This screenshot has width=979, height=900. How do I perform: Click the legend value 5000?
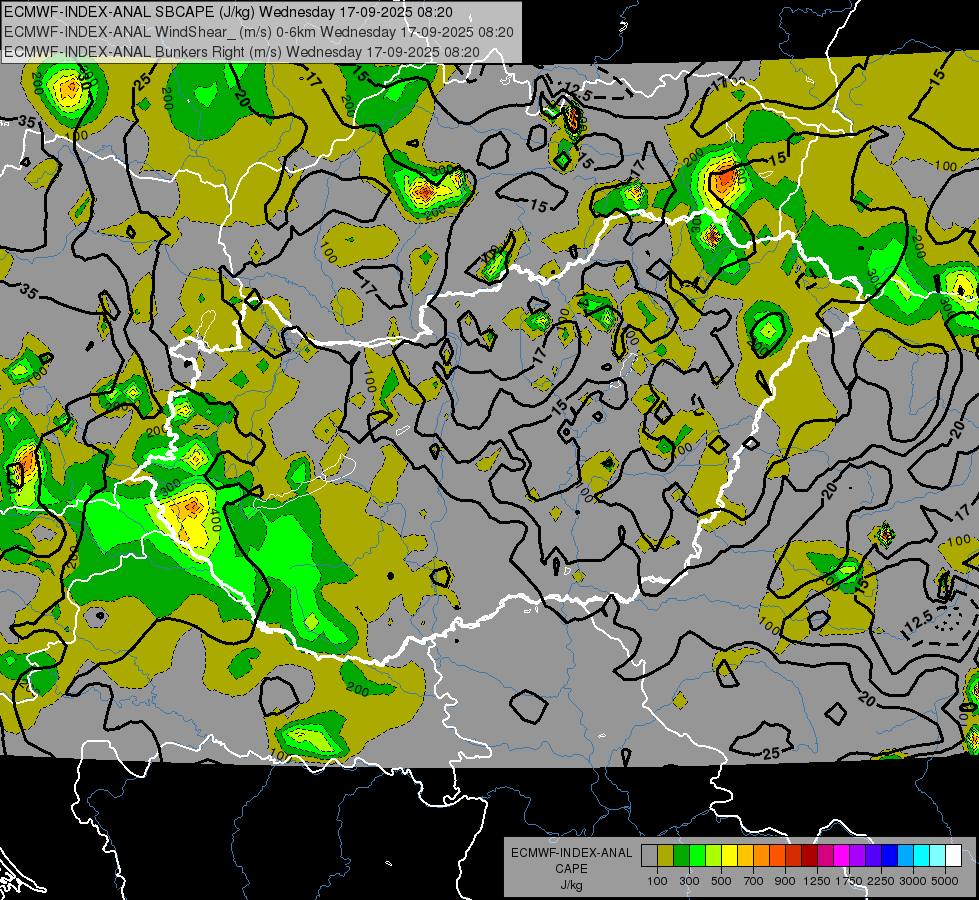[x=945, y=881]
